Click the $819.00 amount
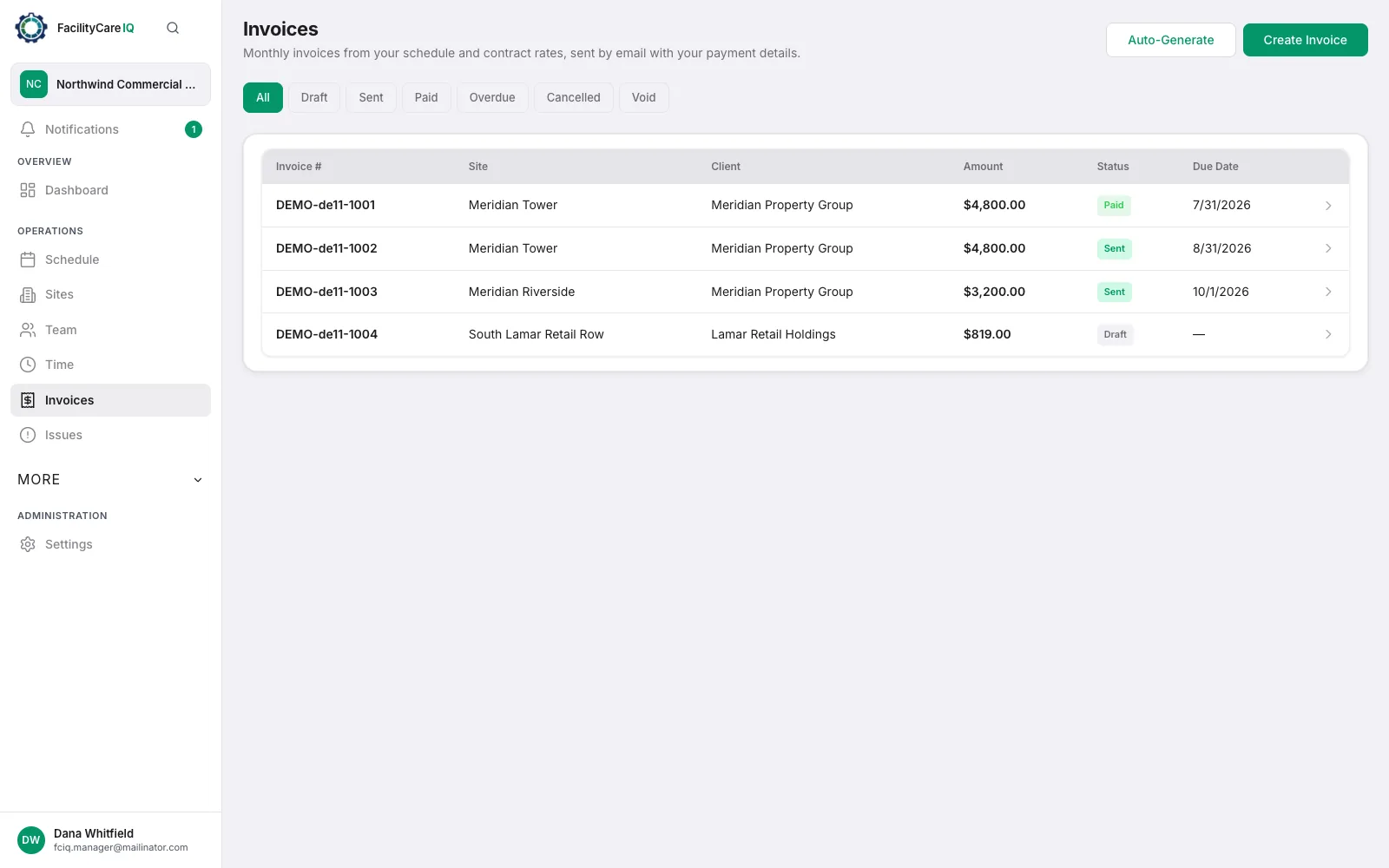The image size is (1389, 868). click(987, 334)
